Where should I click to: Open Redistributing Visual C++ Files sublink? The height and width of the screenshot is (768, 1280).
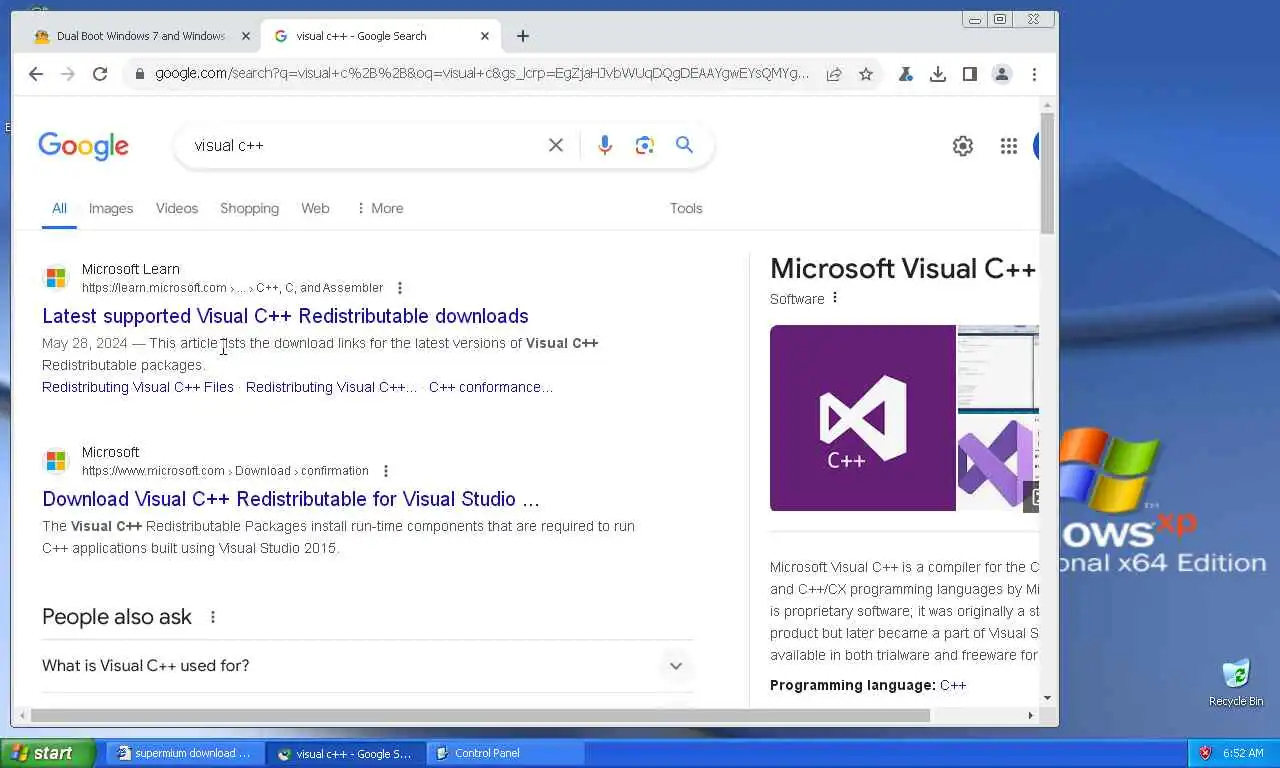(138, 387)
